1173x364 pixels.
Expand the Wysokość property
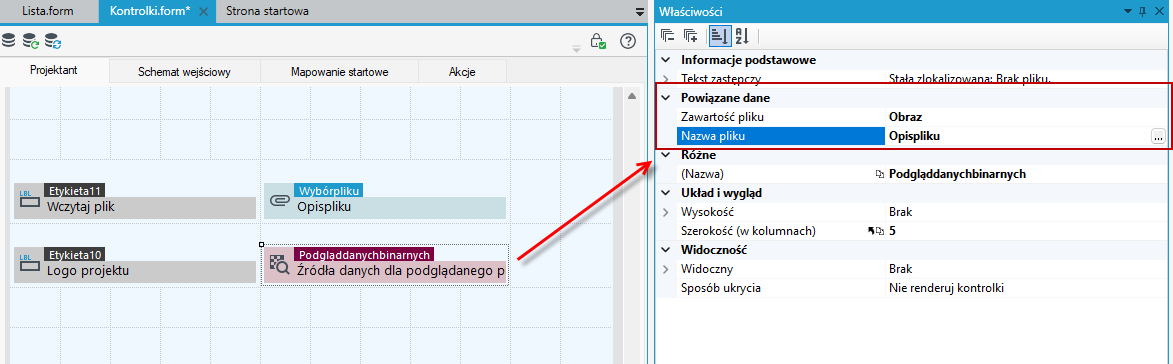click(666, 212)
